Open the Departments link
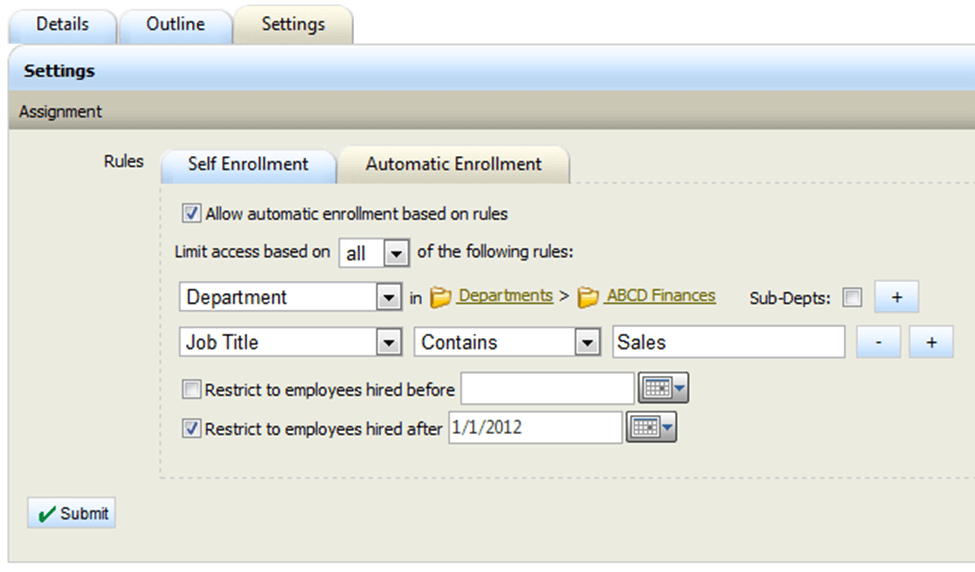This screenshot has height=572, width=975. pyautogui.click(x=505, y=296)
